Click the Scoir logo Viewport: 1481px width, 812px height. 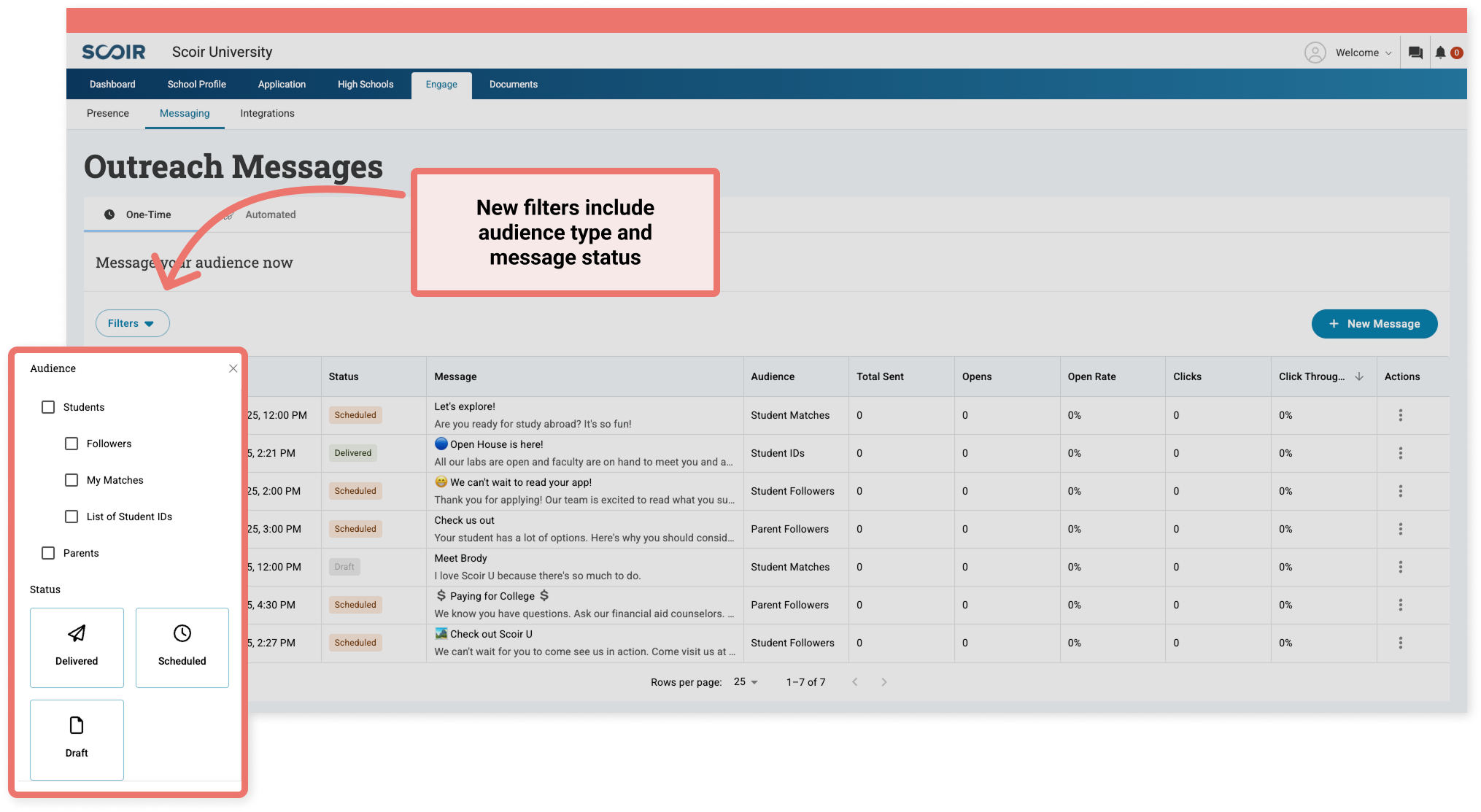tap(113, 51)
